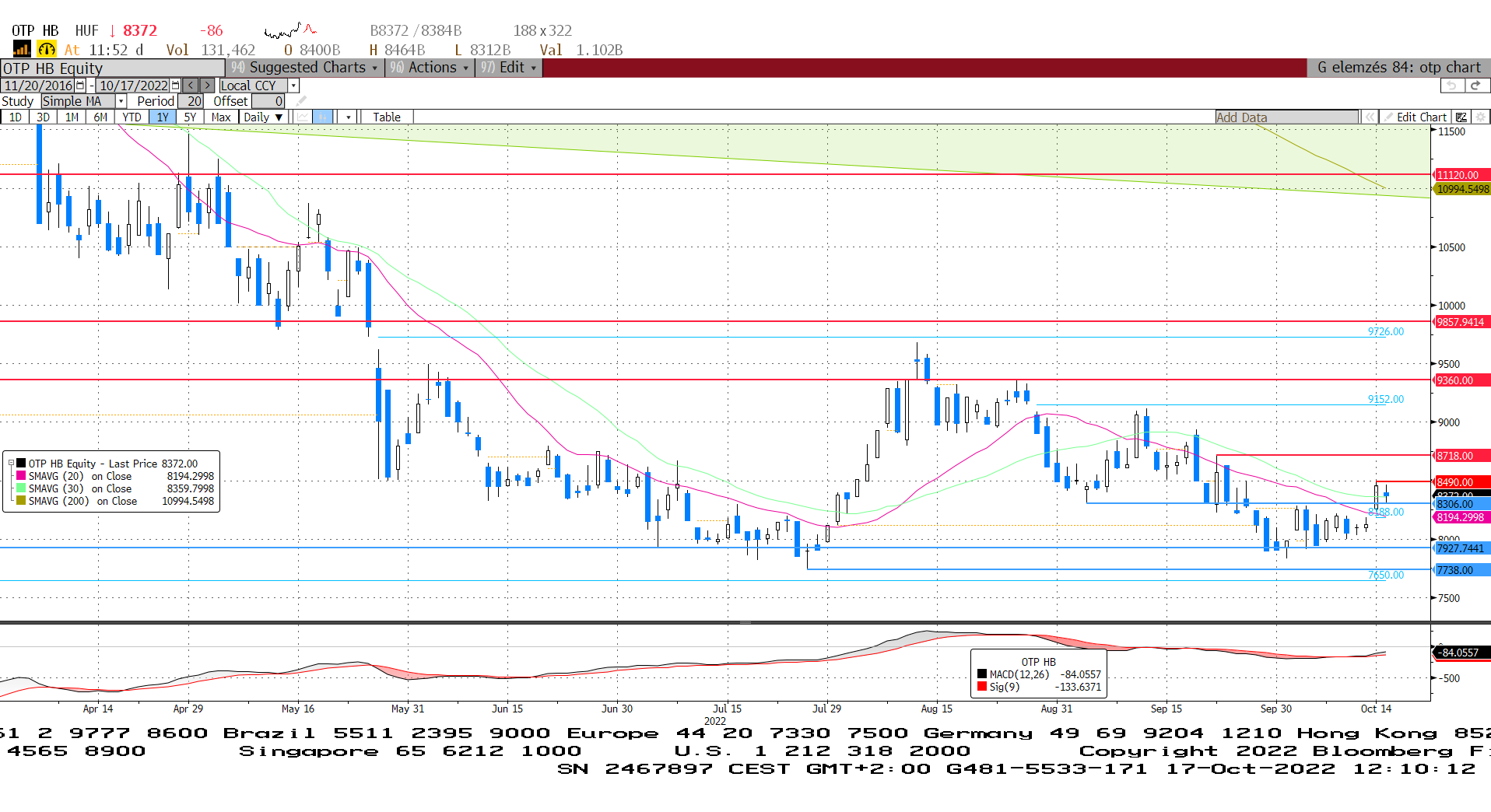This screenshot has width=1491, height=812.
Task: Step the date range forward
Action: (207, 86)
